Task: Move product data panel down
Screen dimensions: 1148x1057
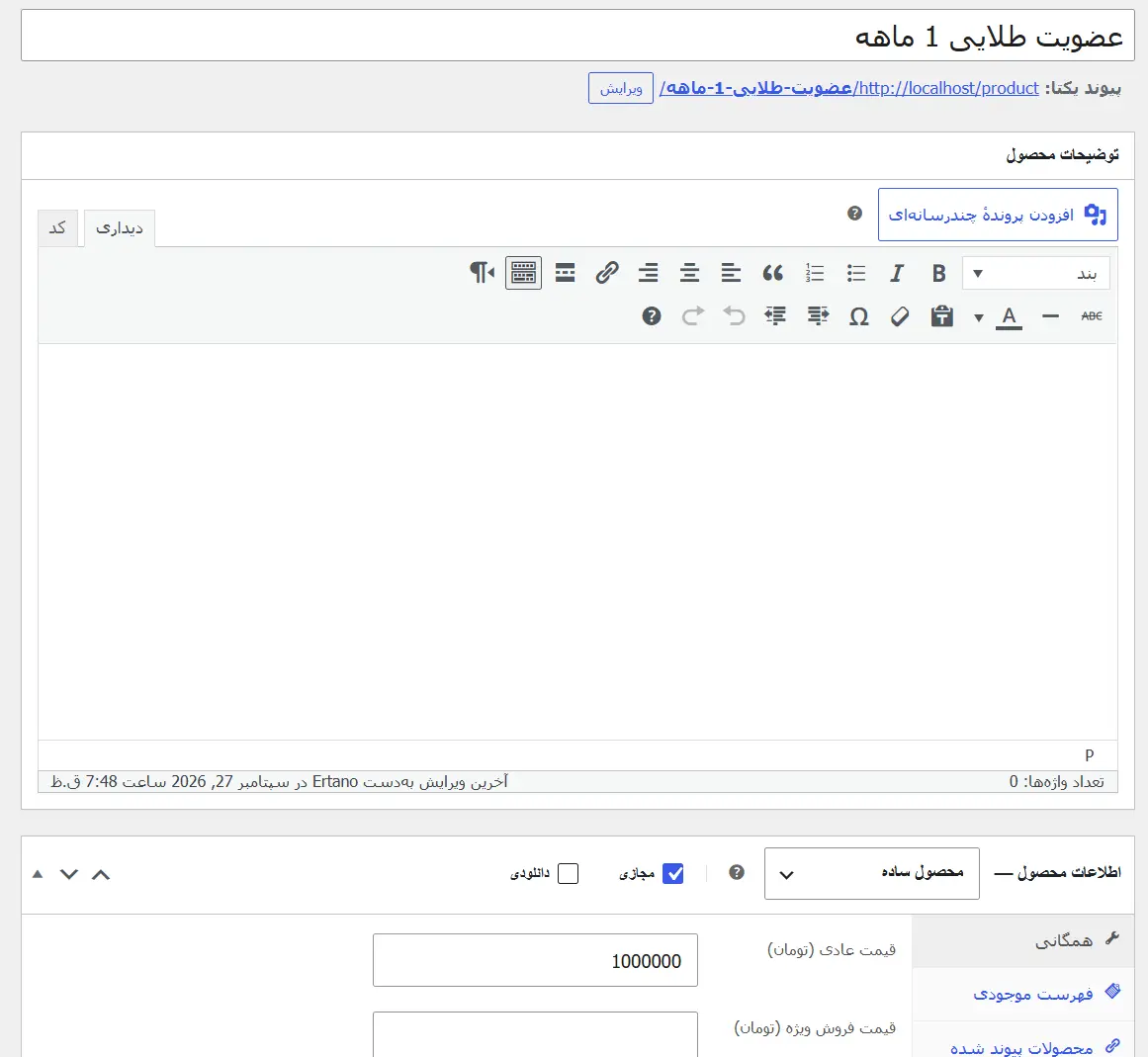Action: 69,874
